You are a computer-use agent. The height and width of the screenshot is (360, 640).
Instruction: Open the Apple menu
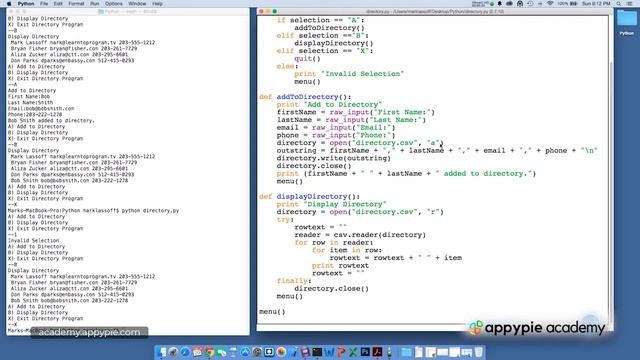[9, 4]
